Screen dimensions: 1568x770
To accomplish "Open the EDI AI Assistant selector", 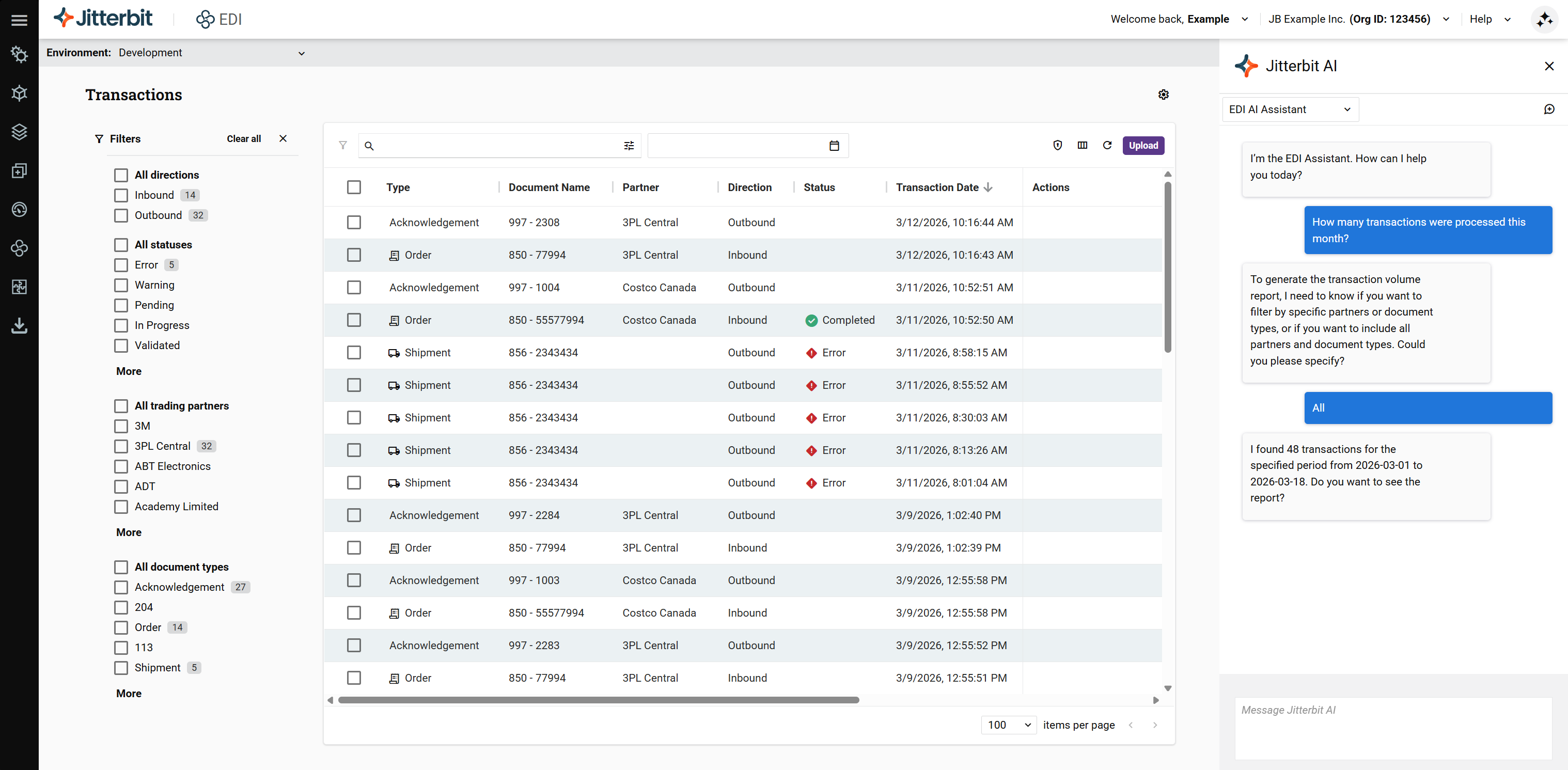I will [x=1290, y=109].
